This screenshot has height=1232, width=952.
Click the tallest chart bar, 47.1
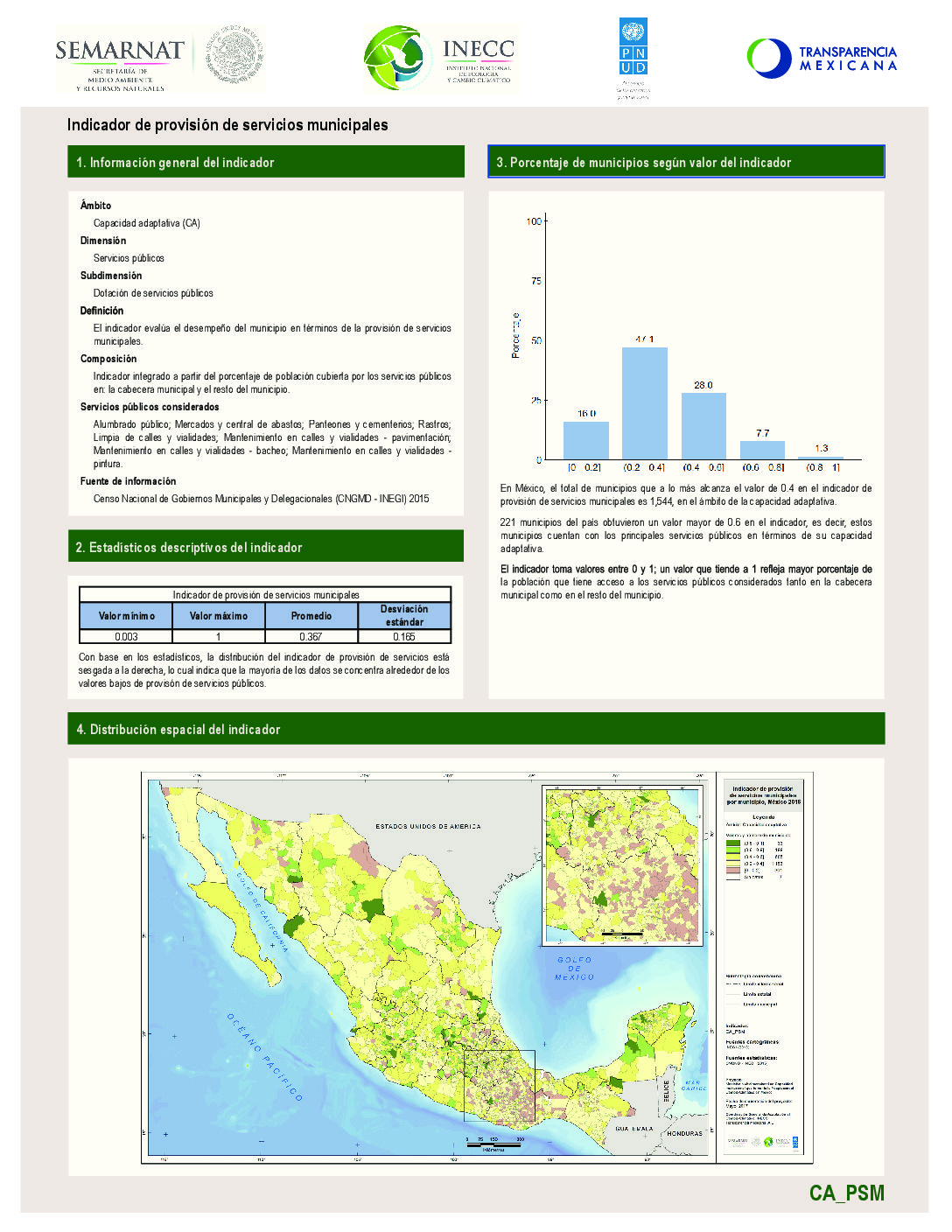645,403
